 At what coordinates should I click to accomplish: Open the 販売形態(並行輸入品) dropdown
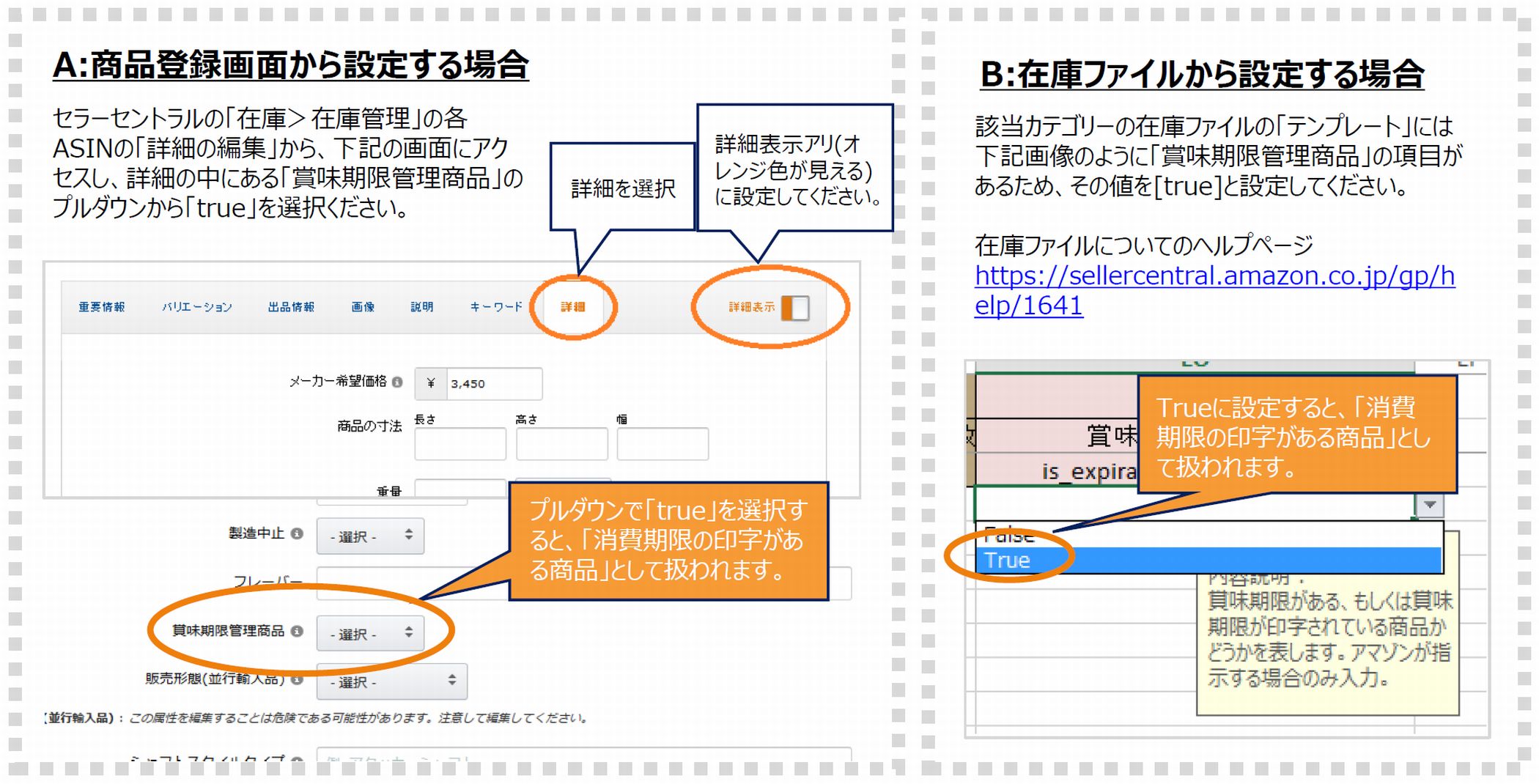[x=391, y=681]
